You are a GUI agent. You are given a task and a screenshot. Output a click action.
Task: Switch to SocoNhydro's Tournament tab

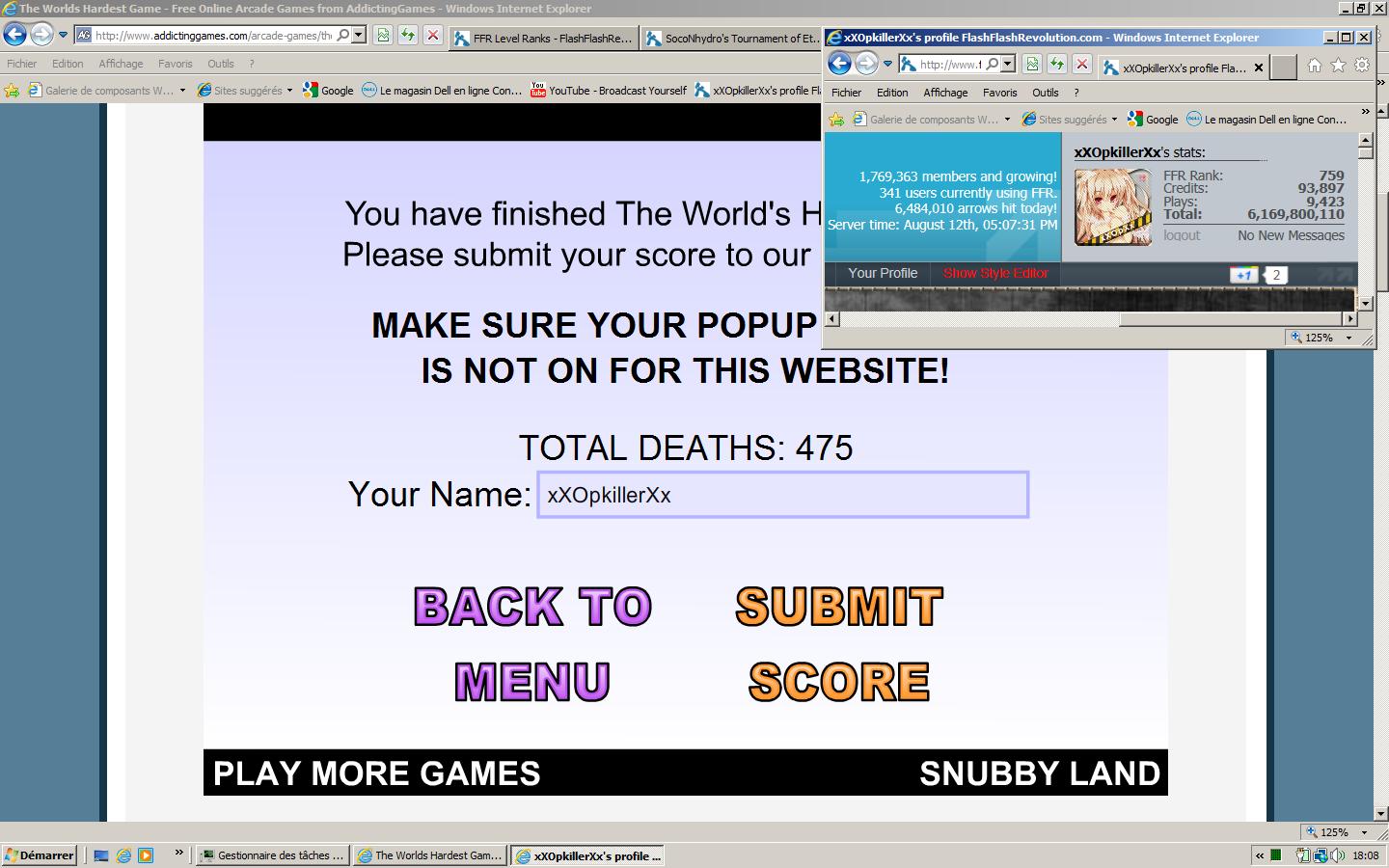click(x=732, y=39)
